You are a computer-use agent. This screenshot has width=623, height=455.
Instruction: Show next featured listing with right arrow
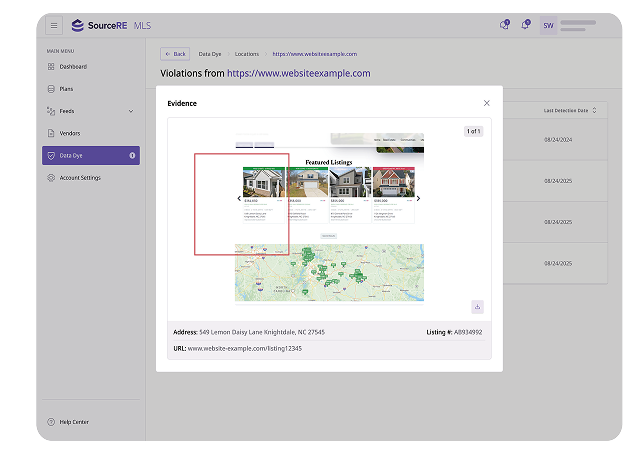tap(418, 198)
